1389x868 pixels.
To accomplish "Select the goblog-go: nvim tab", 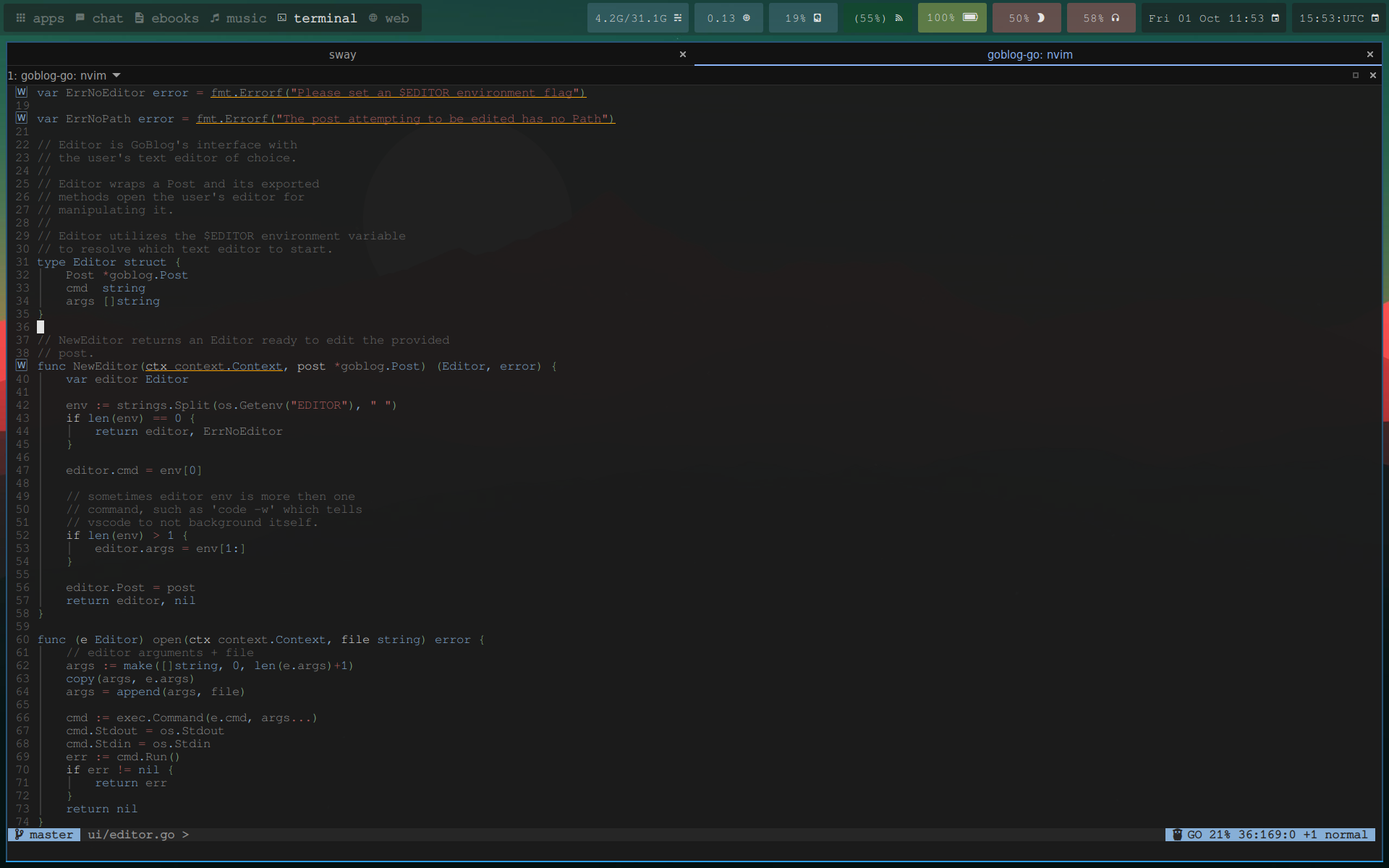I will coord(1029,55).
